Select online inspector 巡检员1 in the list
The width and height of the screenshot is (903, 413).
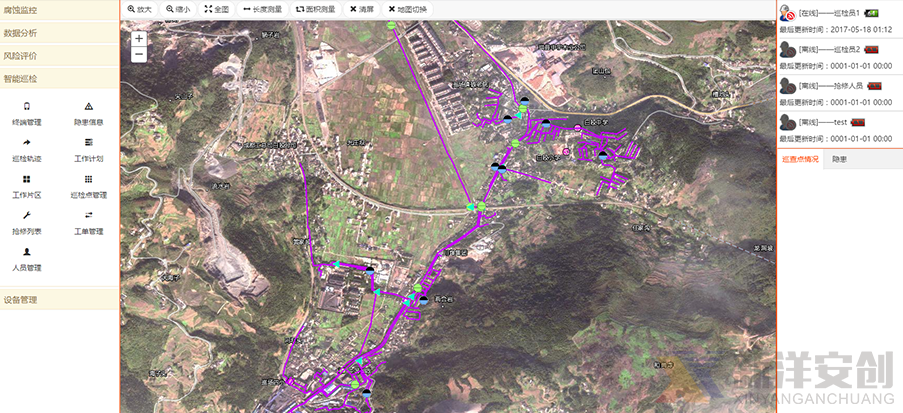830,14
